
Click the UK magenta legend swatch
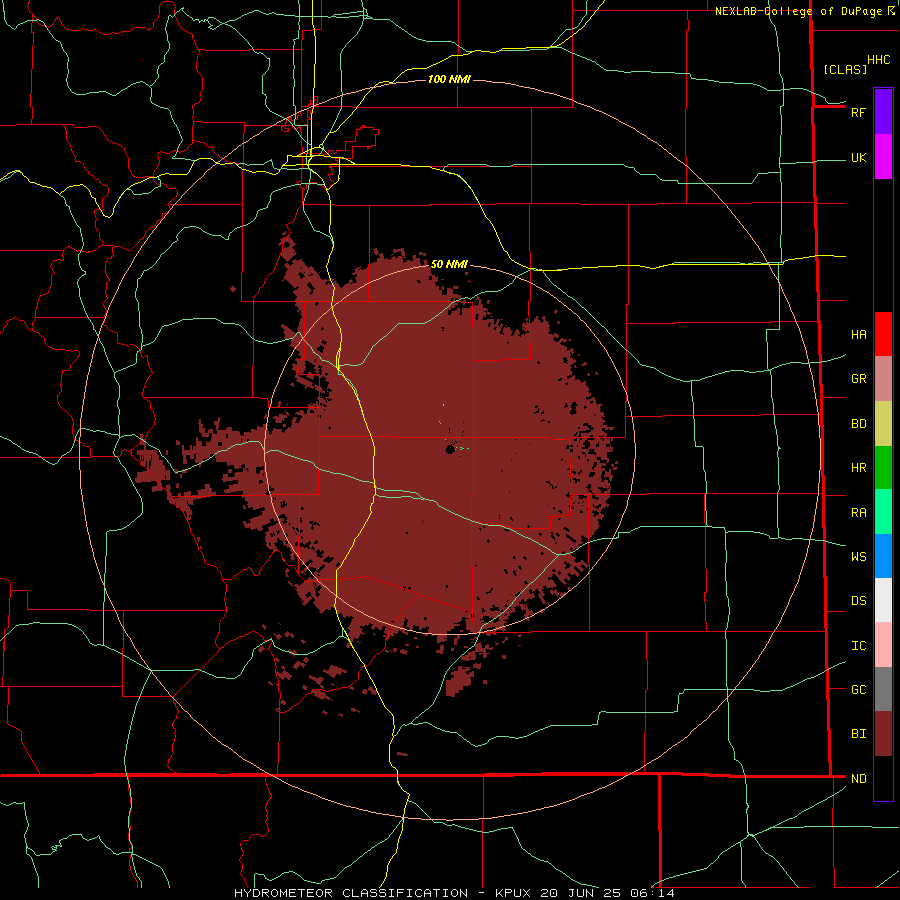(x=883, y=157)
